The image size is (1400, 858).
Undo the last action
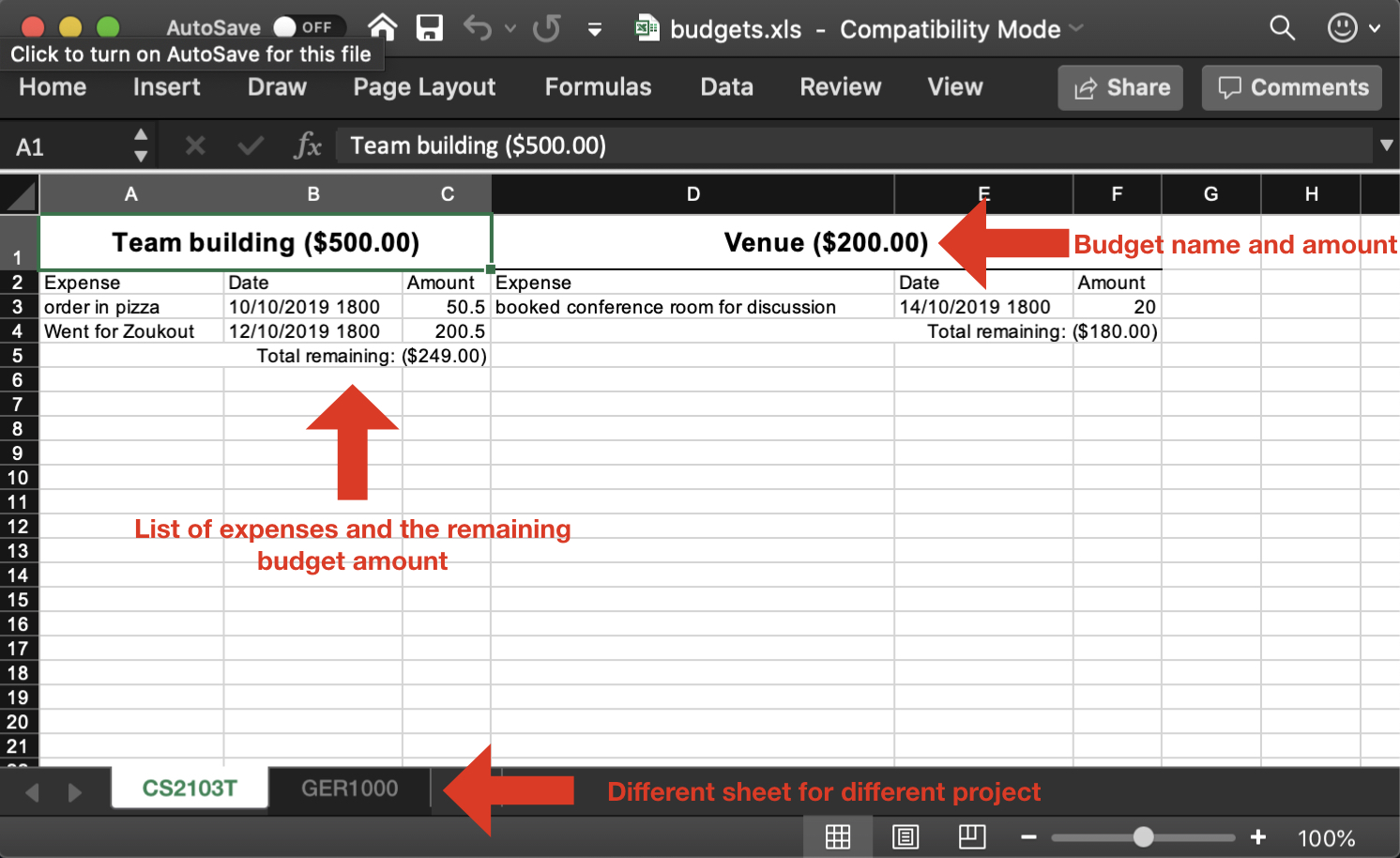pos(477,28)
